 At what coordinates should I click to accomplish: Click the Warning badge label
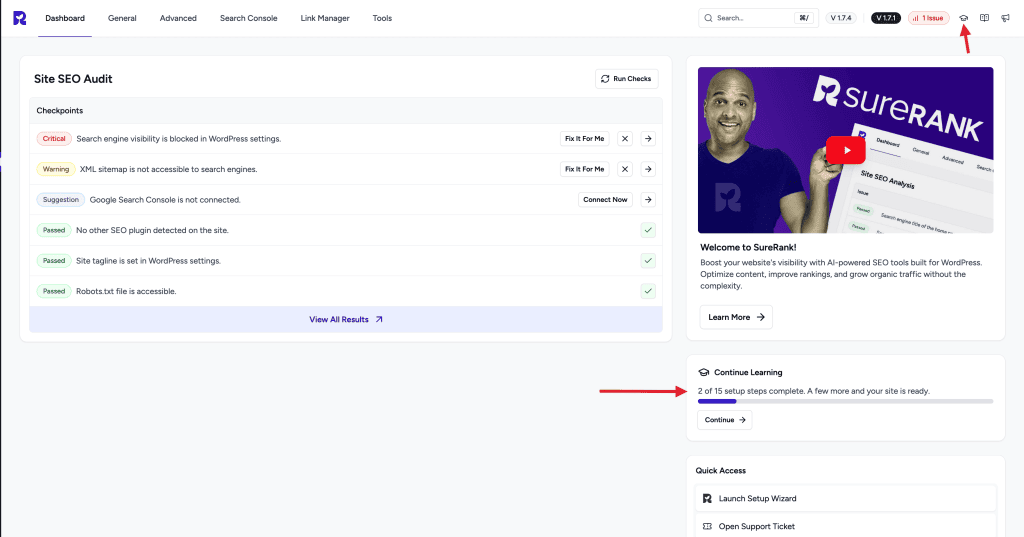(56, 169)
